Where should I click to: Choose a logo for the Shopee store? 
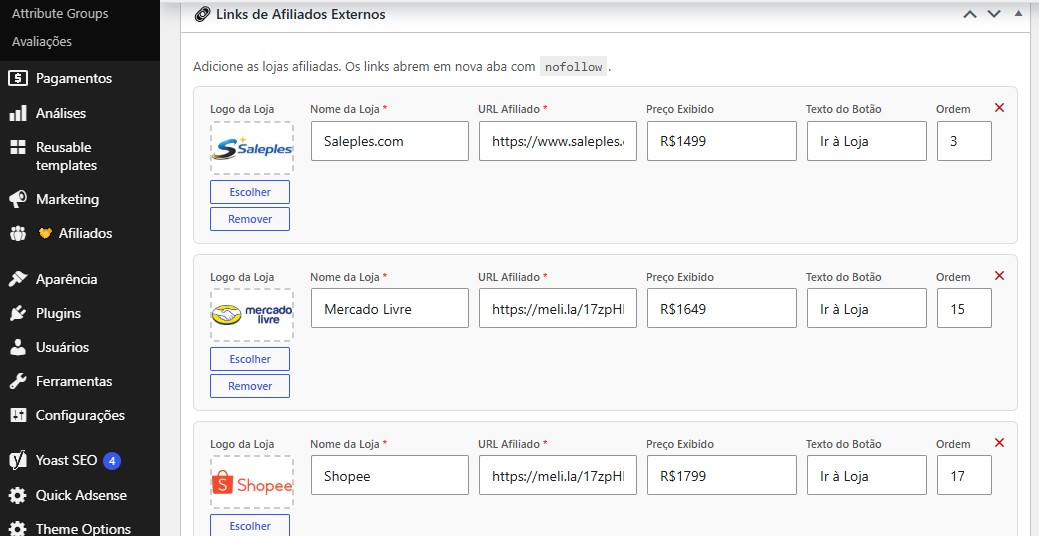click(250, 525)
